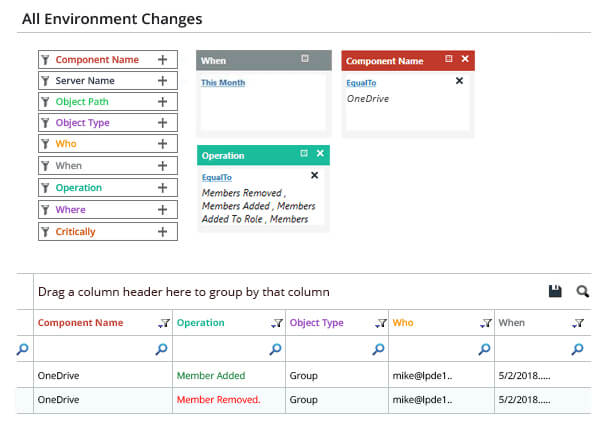Click search icon in When filter cell
This screenshot has height=430, width=612.
click(x=577, y=349)
